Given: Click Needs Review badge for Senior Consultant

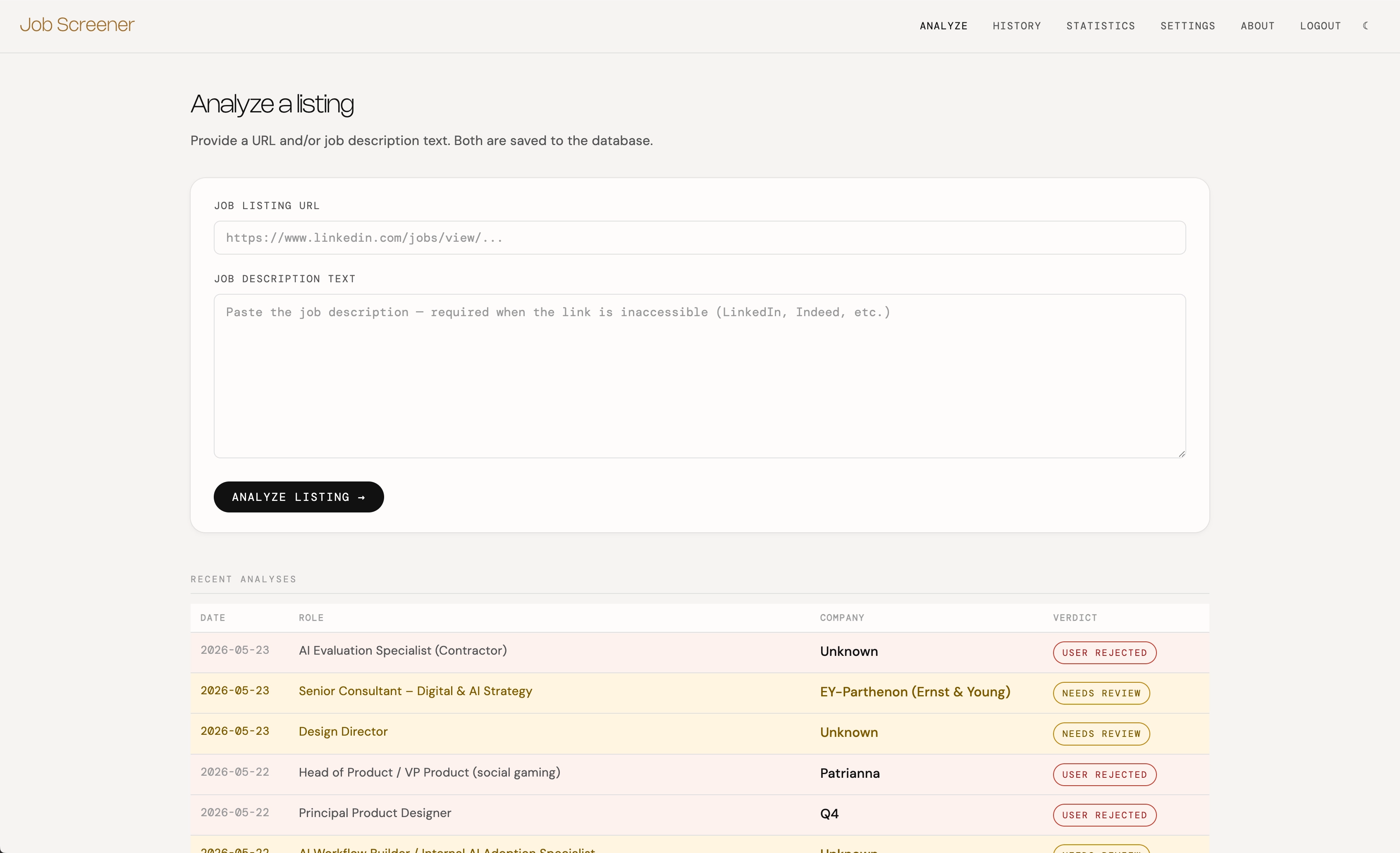Looking at the screenshot, I should click(1101, 693).
